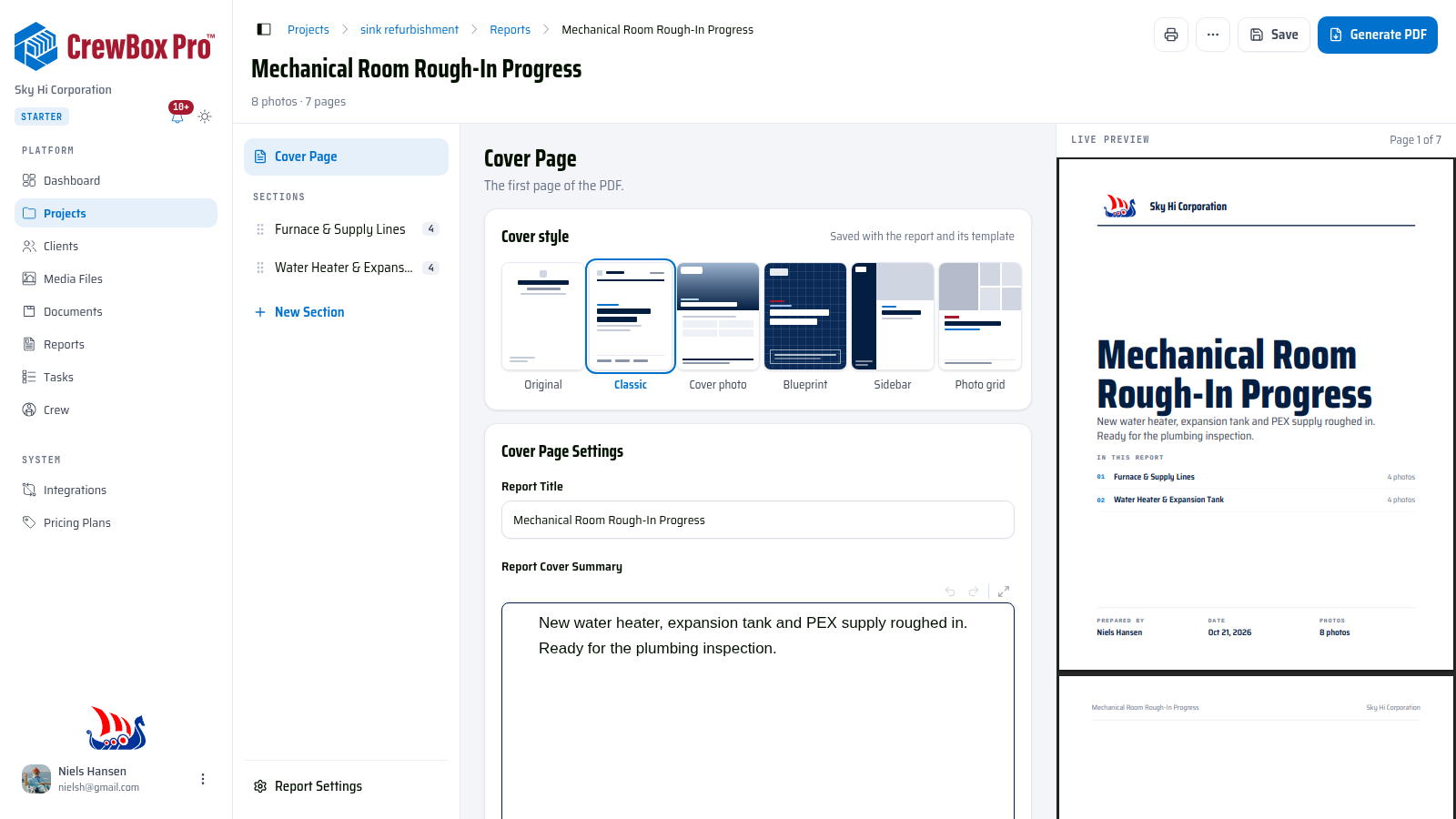Screen dimensions: 1456x819
Task: Click Reports breadcrumb link
Action: [x=510, y=29]
